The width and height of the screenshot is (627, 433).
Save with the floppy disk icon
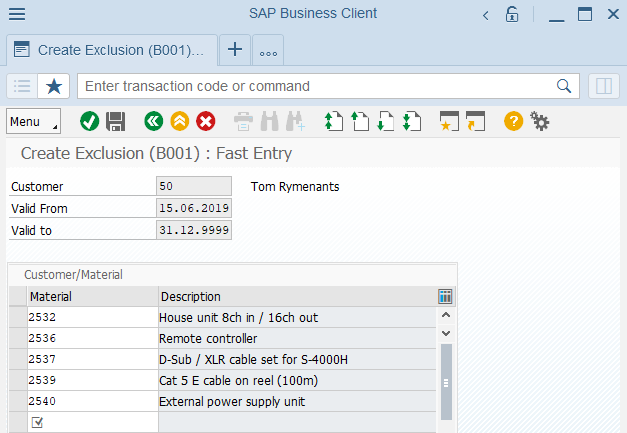click(x=116, y=121)
